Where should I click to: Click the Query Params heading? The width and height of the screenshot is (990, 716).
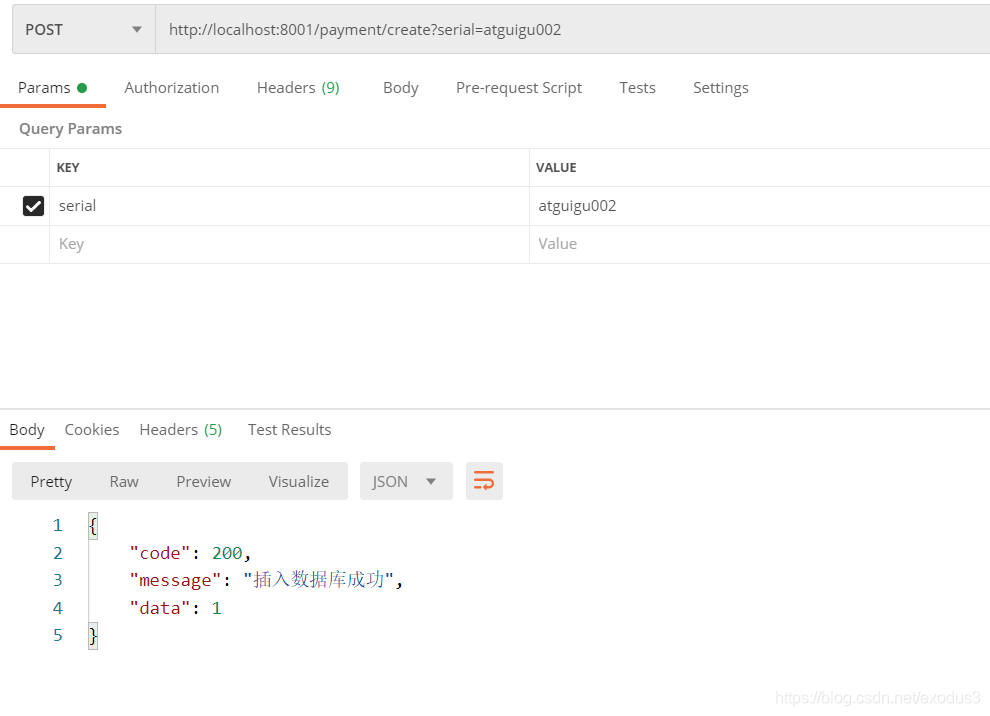point(70,129)
